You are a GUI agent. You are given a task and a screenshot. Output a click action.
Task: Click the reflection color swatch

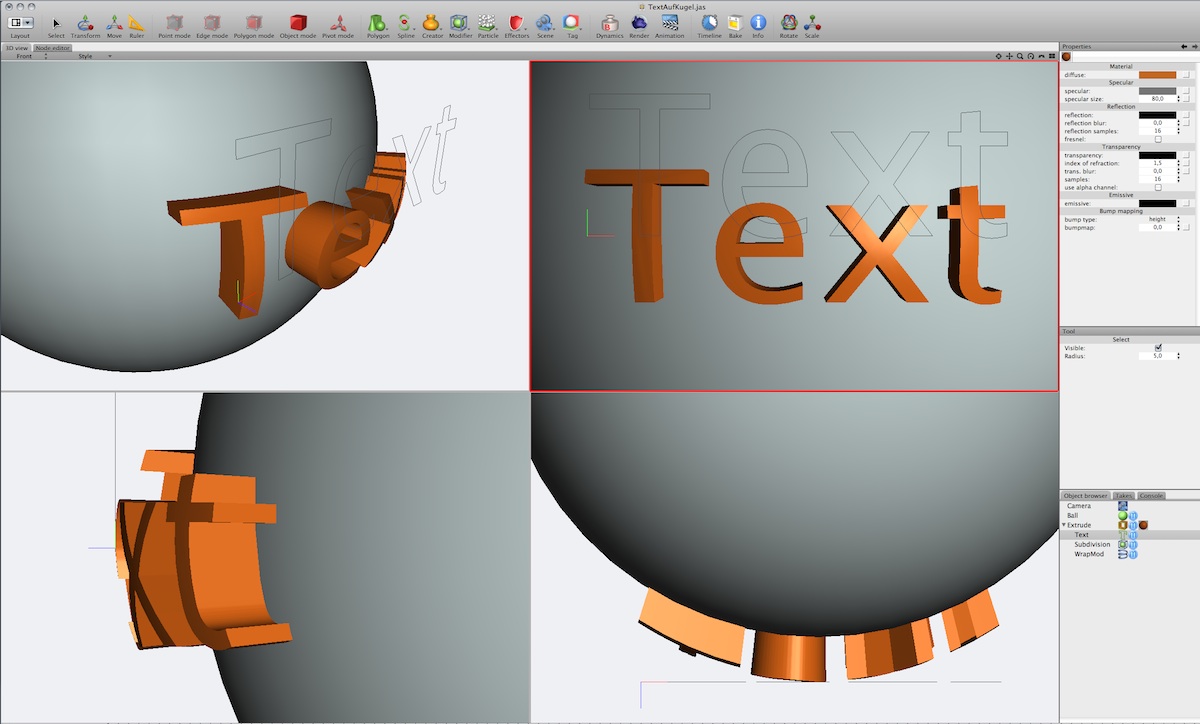tap(1157, 115)
